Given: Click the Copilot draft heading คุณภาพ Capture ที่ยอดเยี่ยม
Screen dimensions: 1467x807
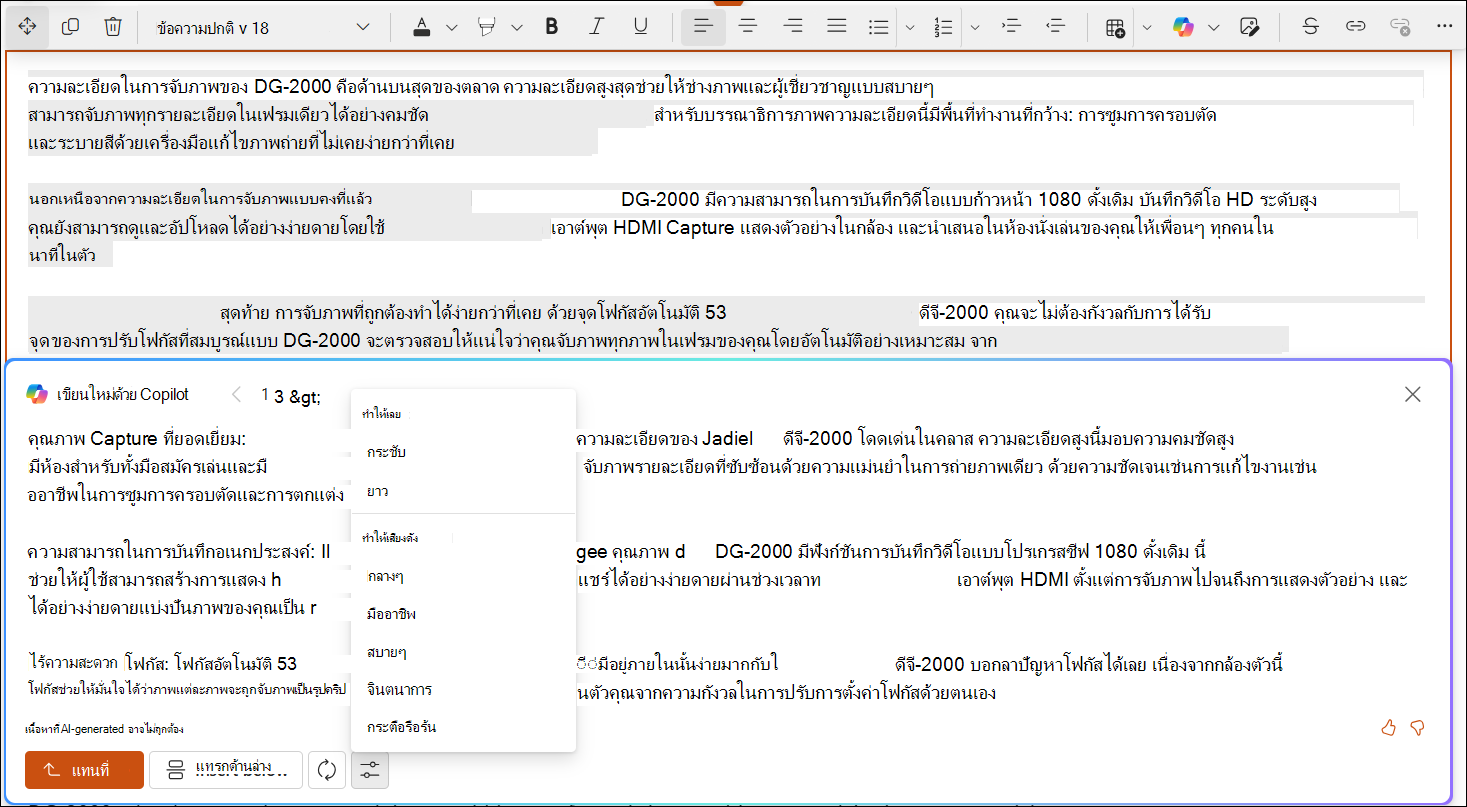Looking at the screenshot, I should [137, 438].
